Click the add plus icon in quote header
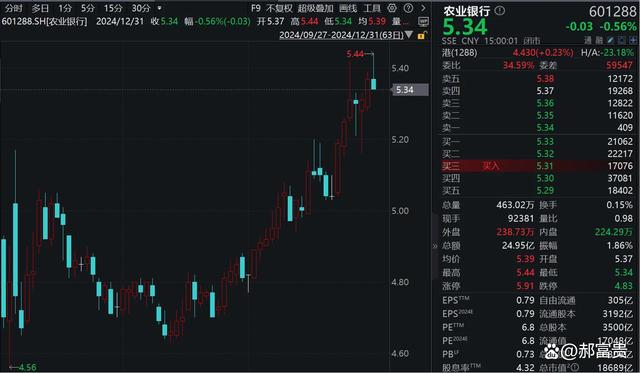This screenshot has width=640, height=373. [633, 40]
